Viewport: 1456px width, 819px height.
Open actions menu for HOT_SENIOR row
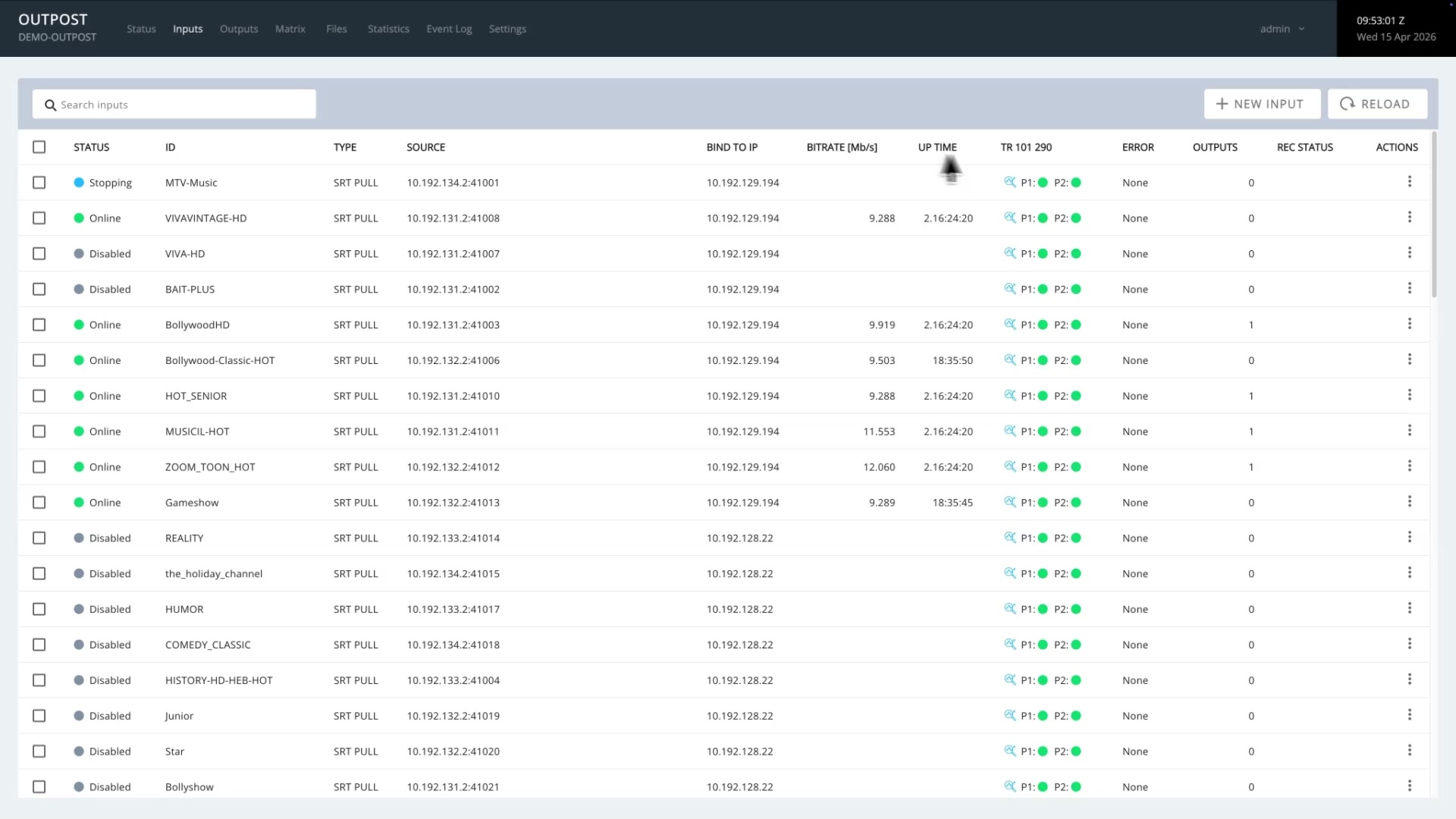click(1410, 395)
